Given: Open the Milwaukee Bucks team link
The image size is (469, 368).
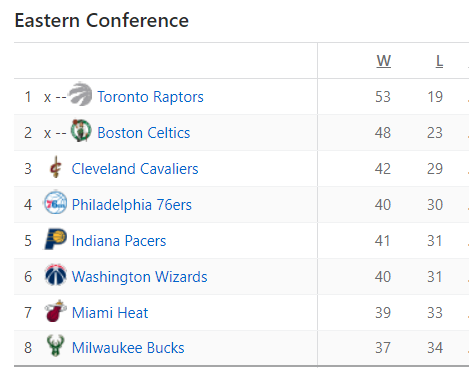Looking at the screenshot, I should pos(128,348).
